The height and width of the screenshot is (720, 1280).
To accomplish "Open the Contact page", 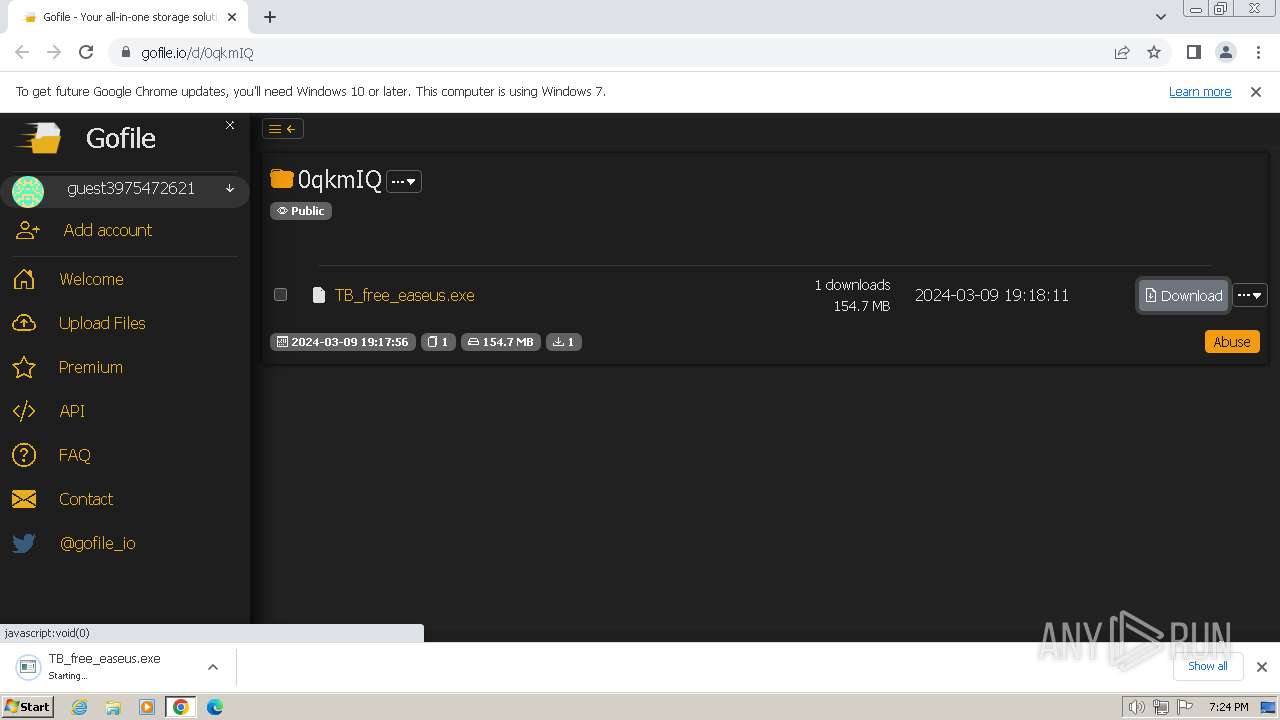I will pos(86,499).
